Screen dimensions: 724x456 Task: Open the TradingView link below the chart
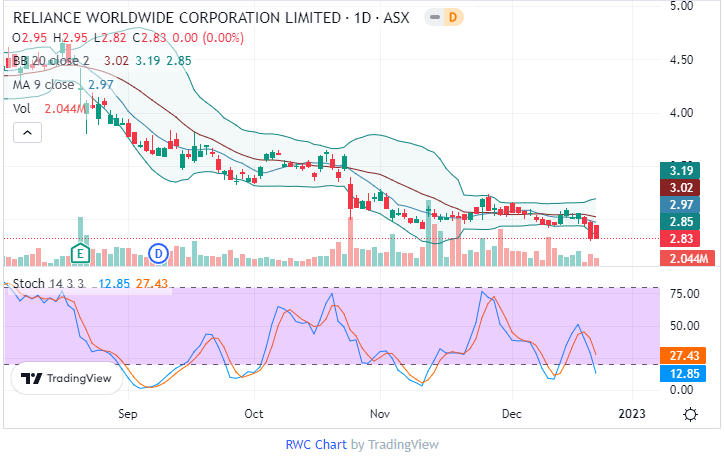[x=402, y=444]
